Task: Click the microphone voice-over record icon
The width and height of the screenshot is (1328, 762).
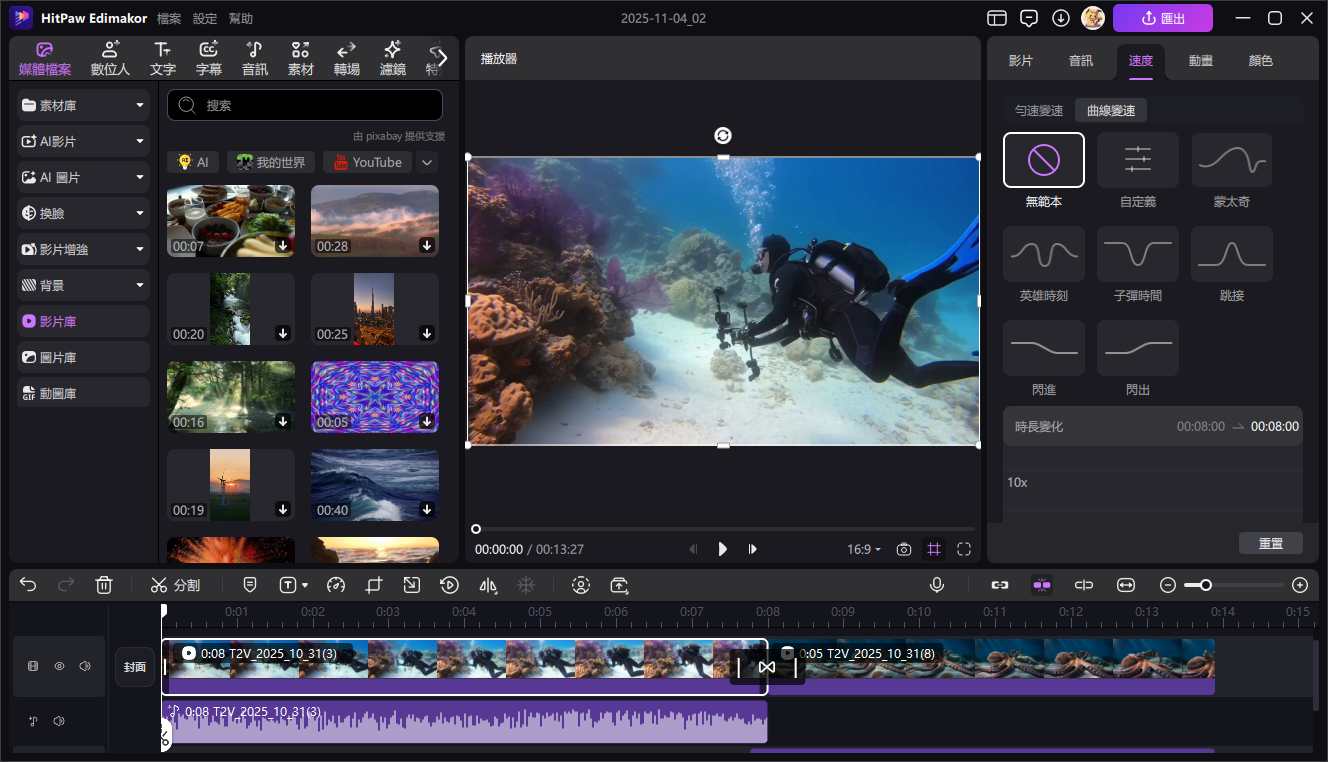Action: 937,585
